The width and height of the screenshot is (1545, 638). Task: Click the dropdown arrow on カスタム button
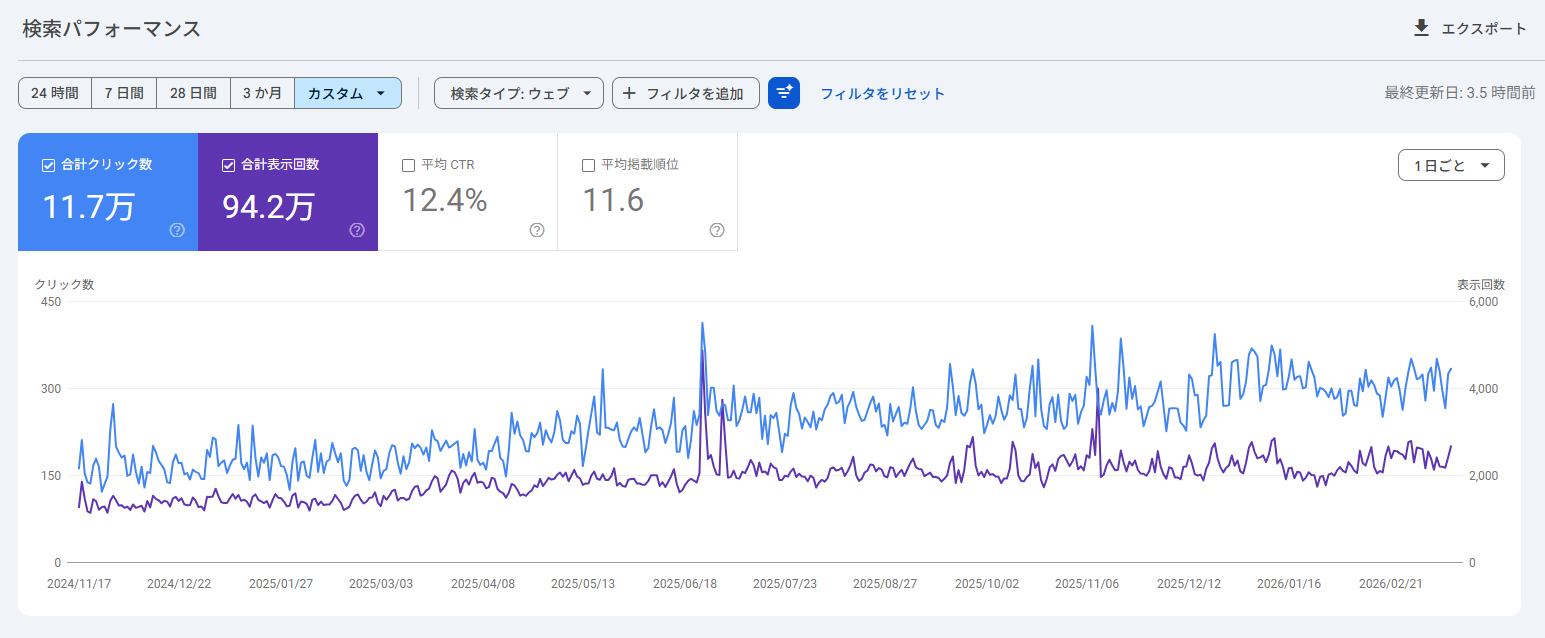pos(381,93)
